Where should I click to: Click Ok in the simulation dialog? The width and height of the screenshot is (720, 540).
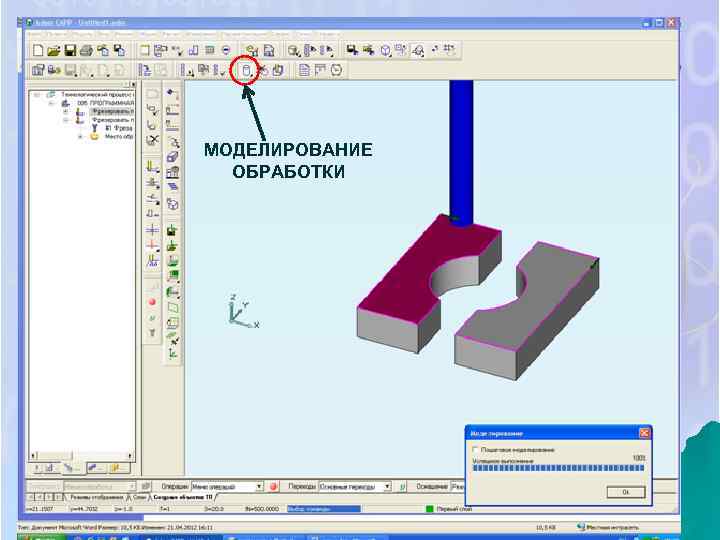click(x=626, y=492)
